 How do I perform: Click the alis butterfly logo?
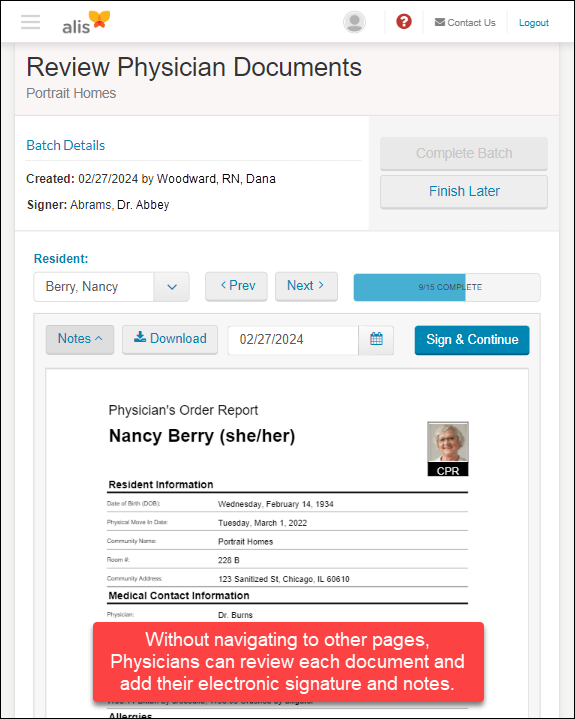coord(86,22)
